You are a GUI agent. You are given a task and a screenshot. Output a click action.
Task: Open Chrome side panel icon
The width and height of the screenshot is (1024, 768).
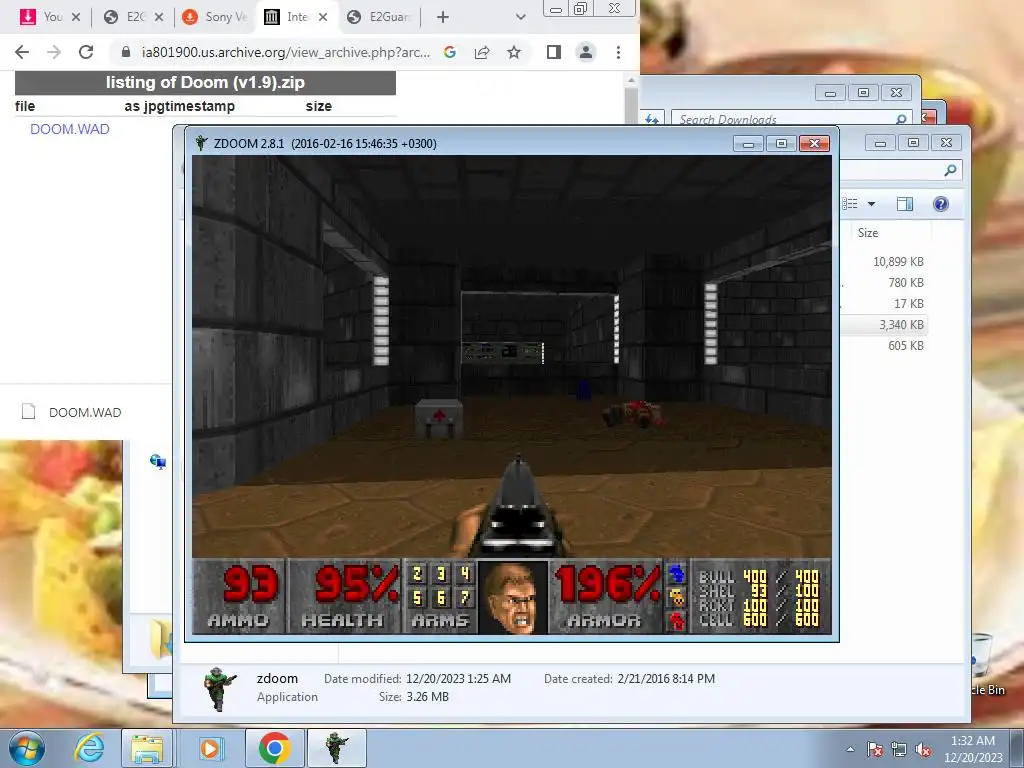[554, 52]
